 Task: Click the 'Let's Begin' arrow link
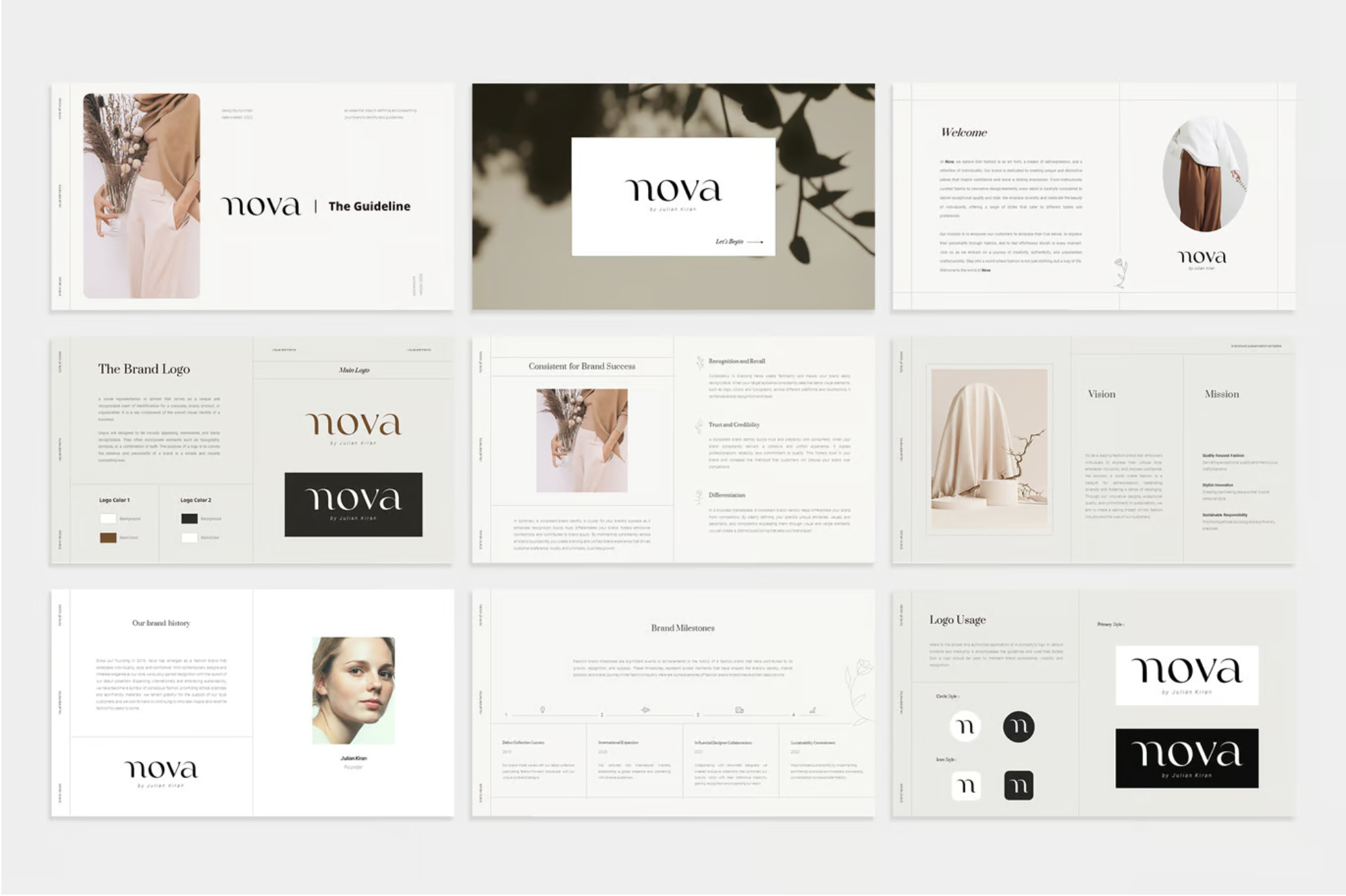[x=739, y=242]
